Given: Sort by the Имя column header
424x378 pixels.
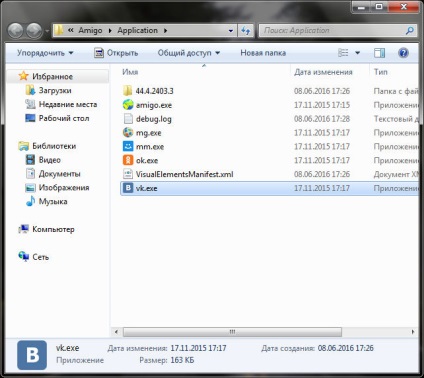Looking at the screenshot, I should [x=130, y=72].
